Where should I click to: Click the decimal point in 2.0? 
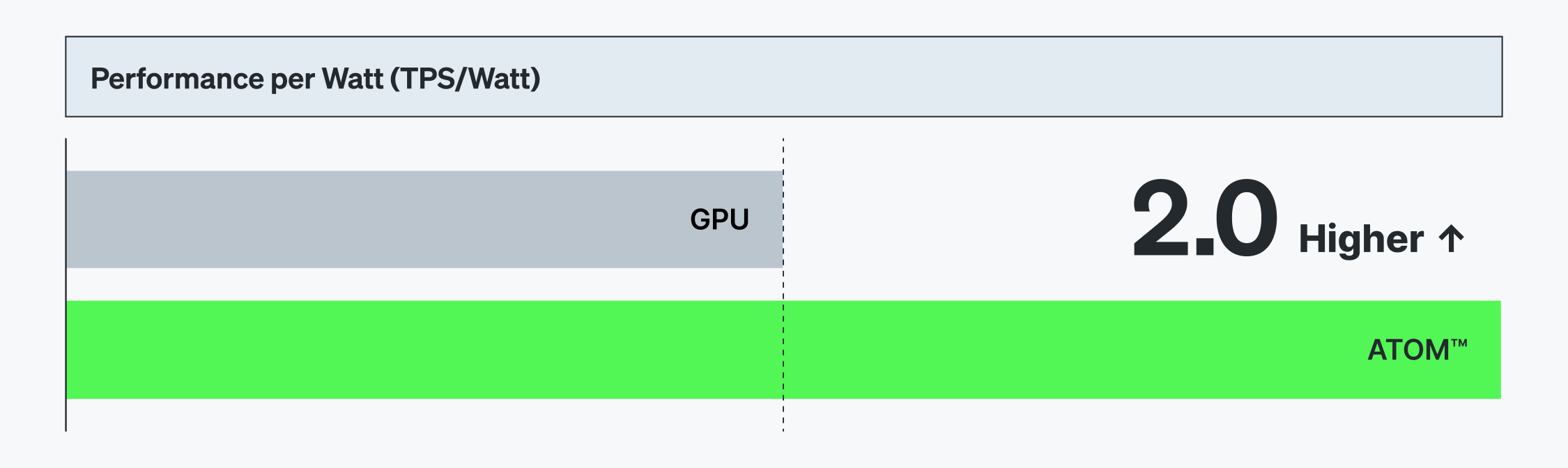click(x=1204, y=247)
